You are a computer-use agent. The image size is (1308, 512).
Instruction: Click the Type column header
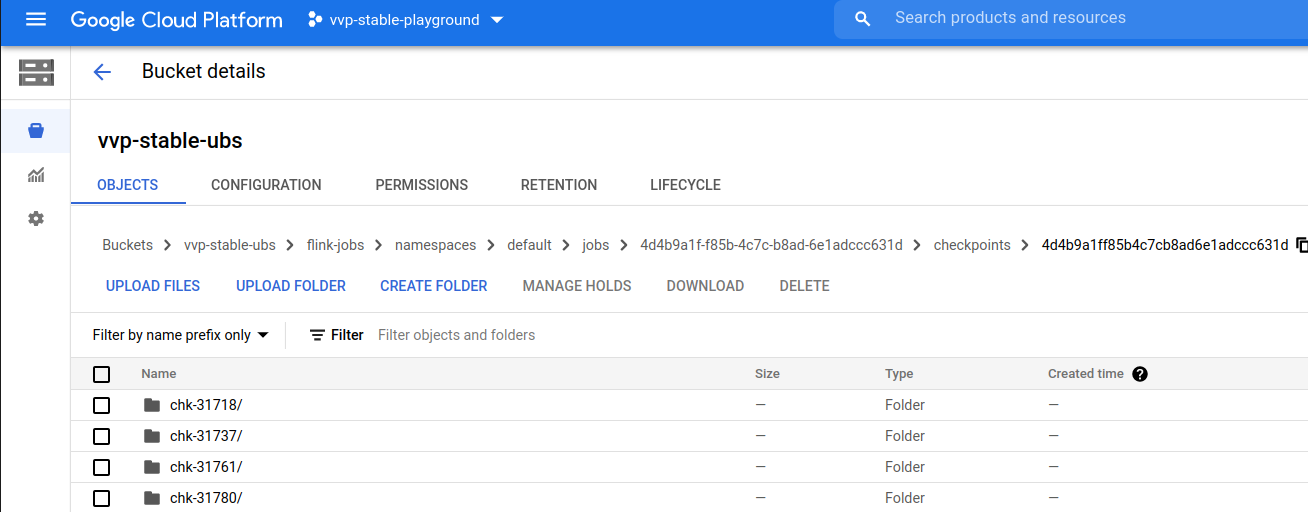[899, 374]
